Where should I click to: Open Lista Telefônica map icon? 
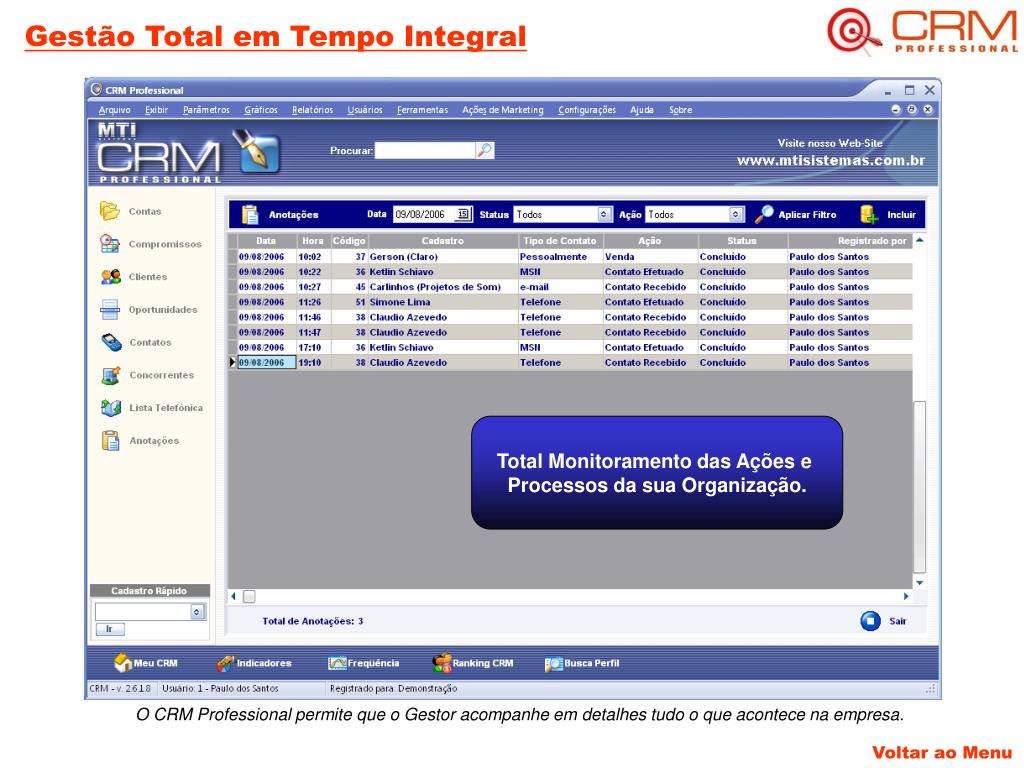[111, 408]
